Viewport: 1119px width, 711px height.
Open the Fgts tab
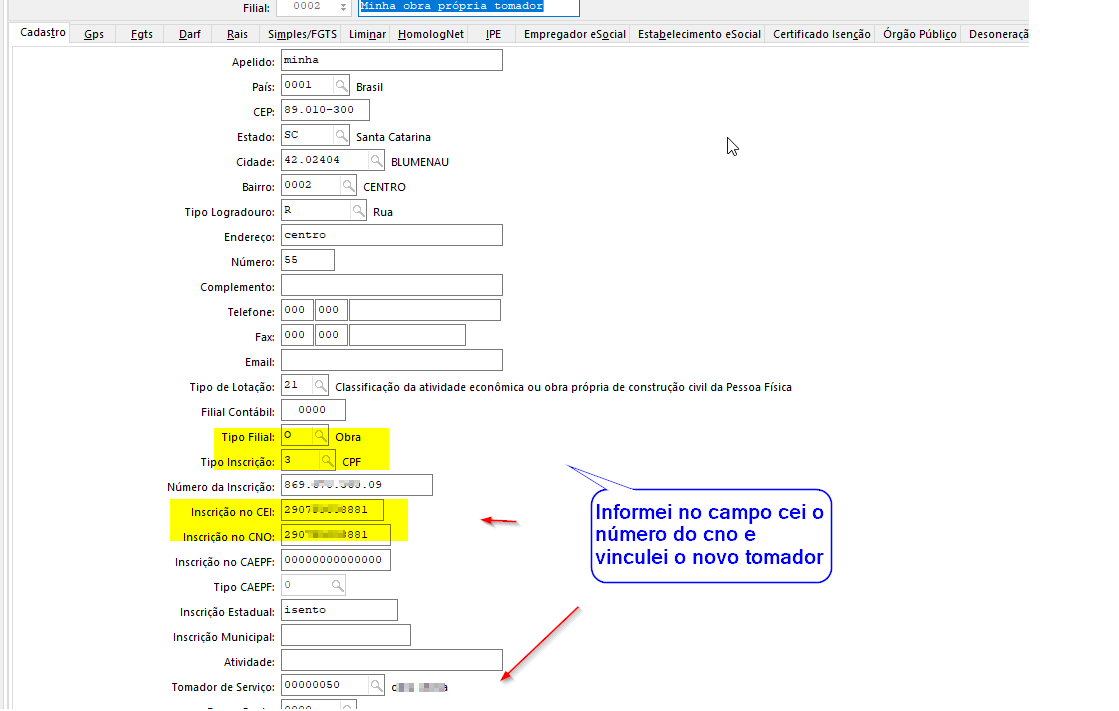[x=142, y=34]
